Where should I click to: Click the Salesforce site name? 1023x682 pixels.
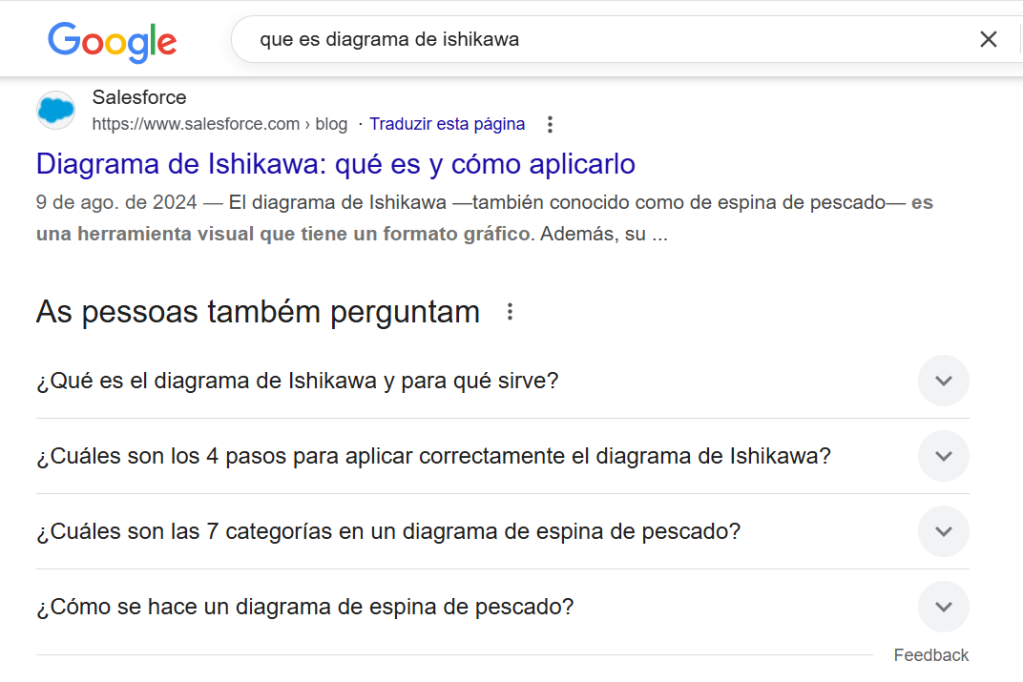tap(139, 97)
